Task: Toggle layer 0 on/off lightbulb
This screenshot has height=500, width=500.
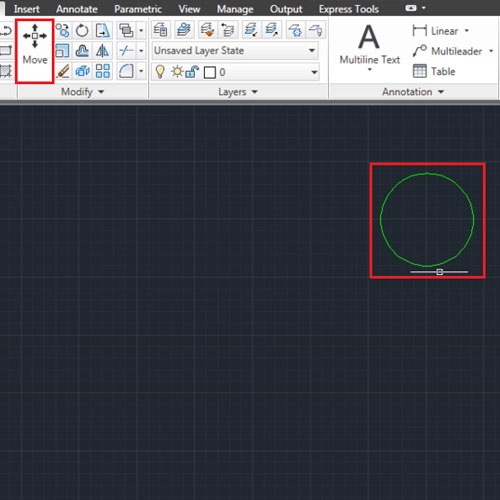Action: (x=160, y=72)
